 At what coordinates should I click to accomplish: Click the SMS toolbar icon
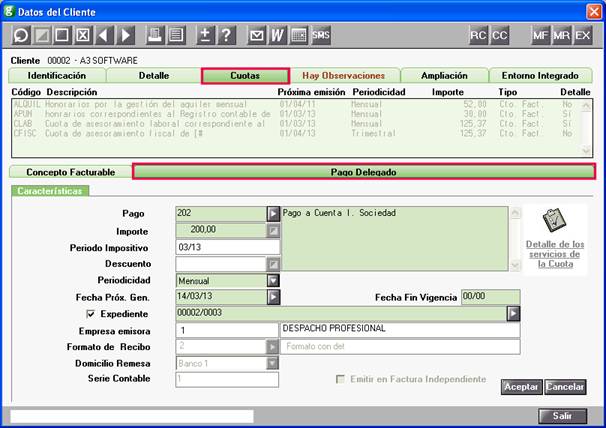(321, 36)
